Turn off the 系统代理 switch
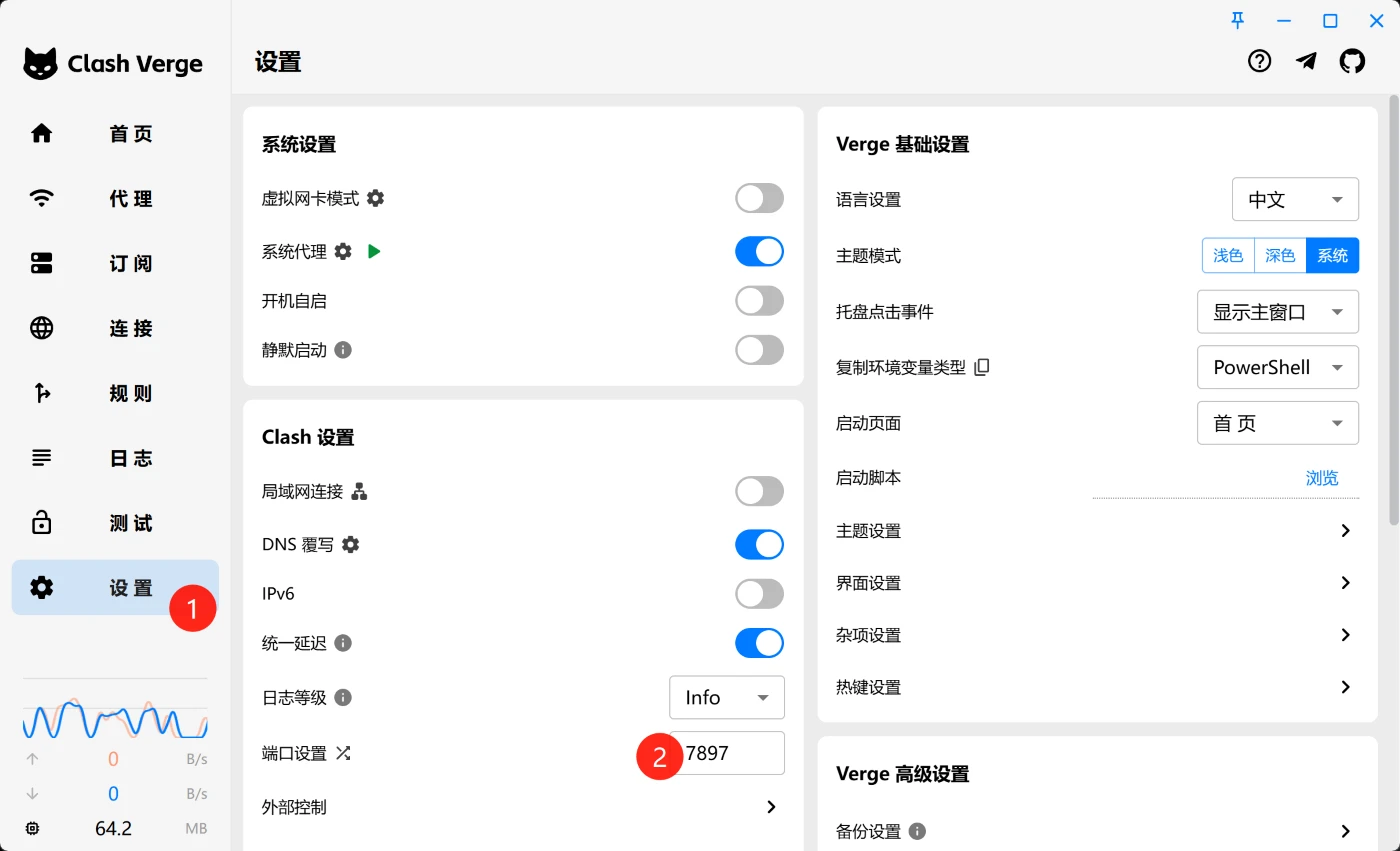This screenshot has width=1400, height=851. pyautogui.click(x=759, y=251)
